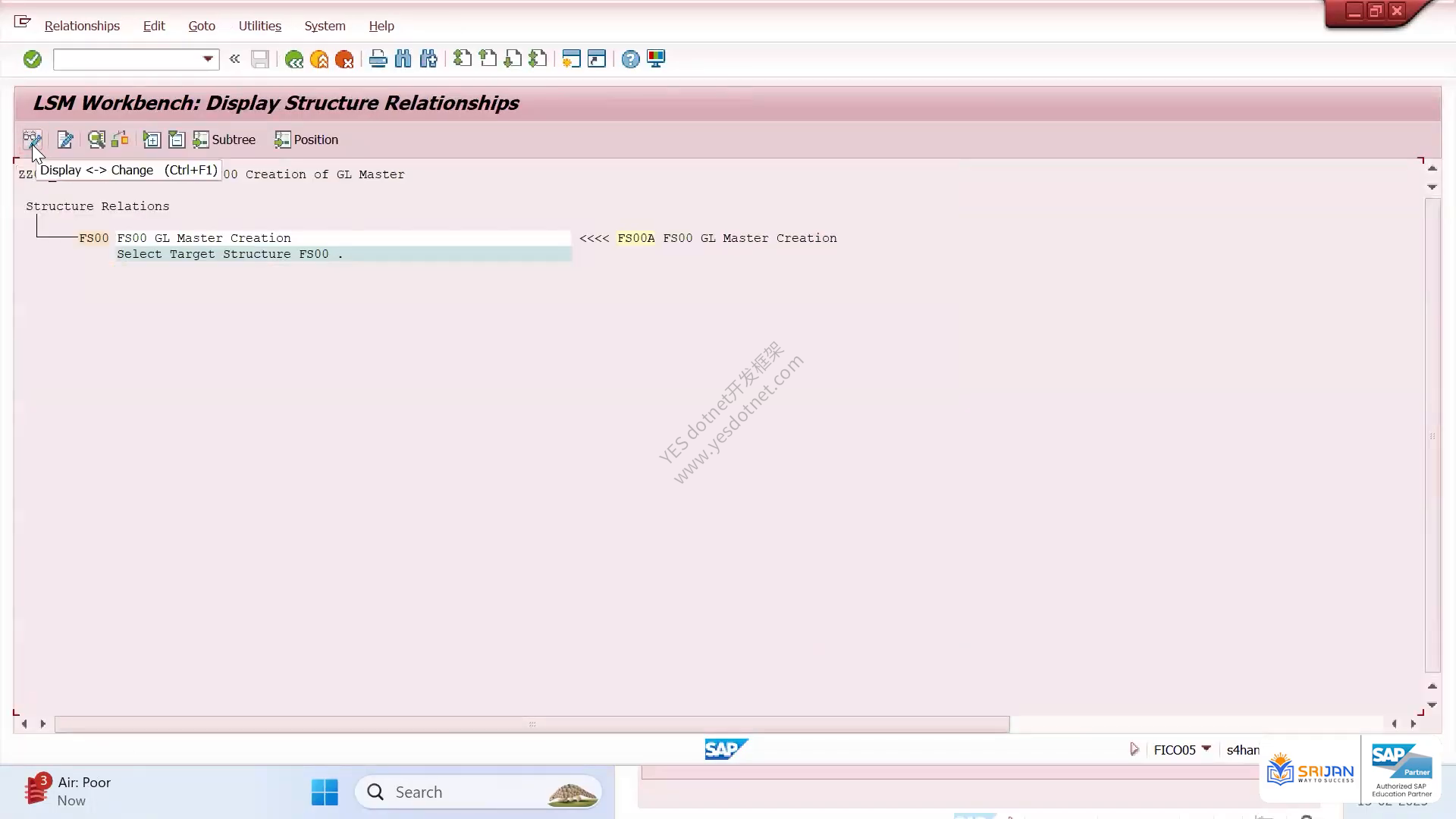Toggle Display <-> Change mode icon
The width and height of the screenshot is (1456, 819).
coord(31,140)
